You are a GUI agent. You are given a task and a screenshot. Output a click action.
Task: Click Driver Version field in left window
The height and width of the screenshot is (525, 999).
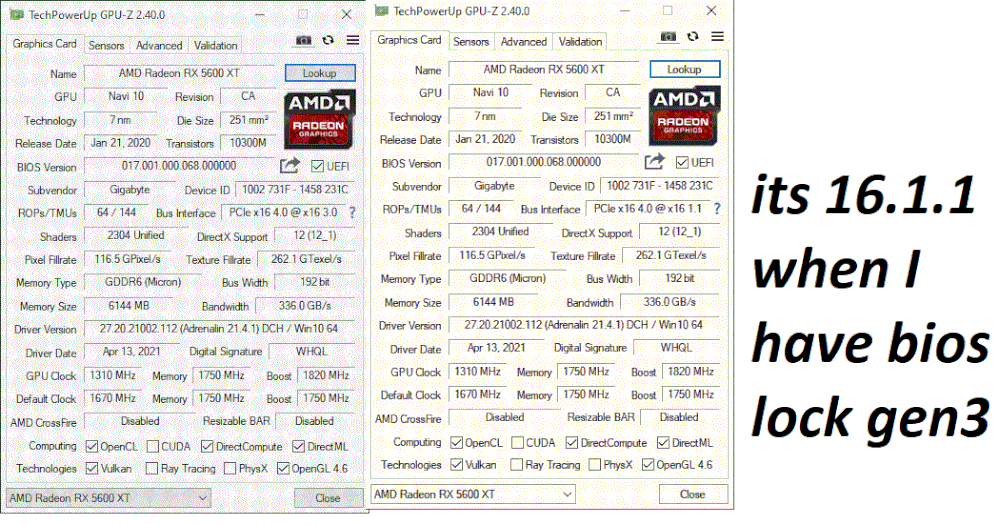tap(219, 329)
